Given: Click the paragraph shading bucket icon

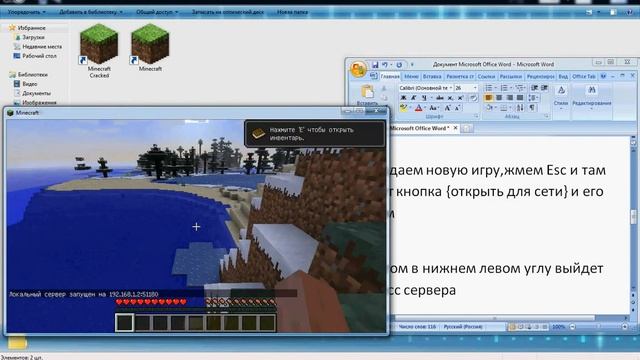Looking at the screenshot, I should (489, 108).
